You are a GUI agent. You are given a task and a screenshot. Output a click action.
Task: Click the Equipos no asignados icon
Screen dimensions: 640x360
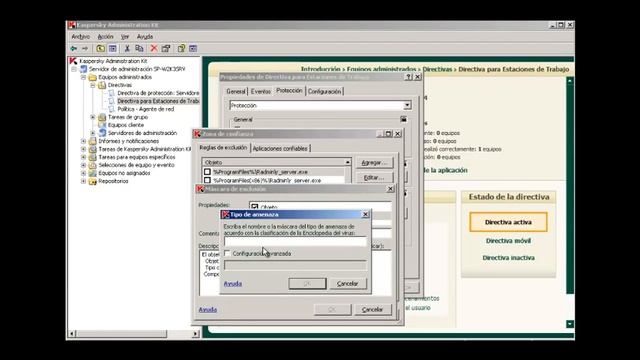93,173
